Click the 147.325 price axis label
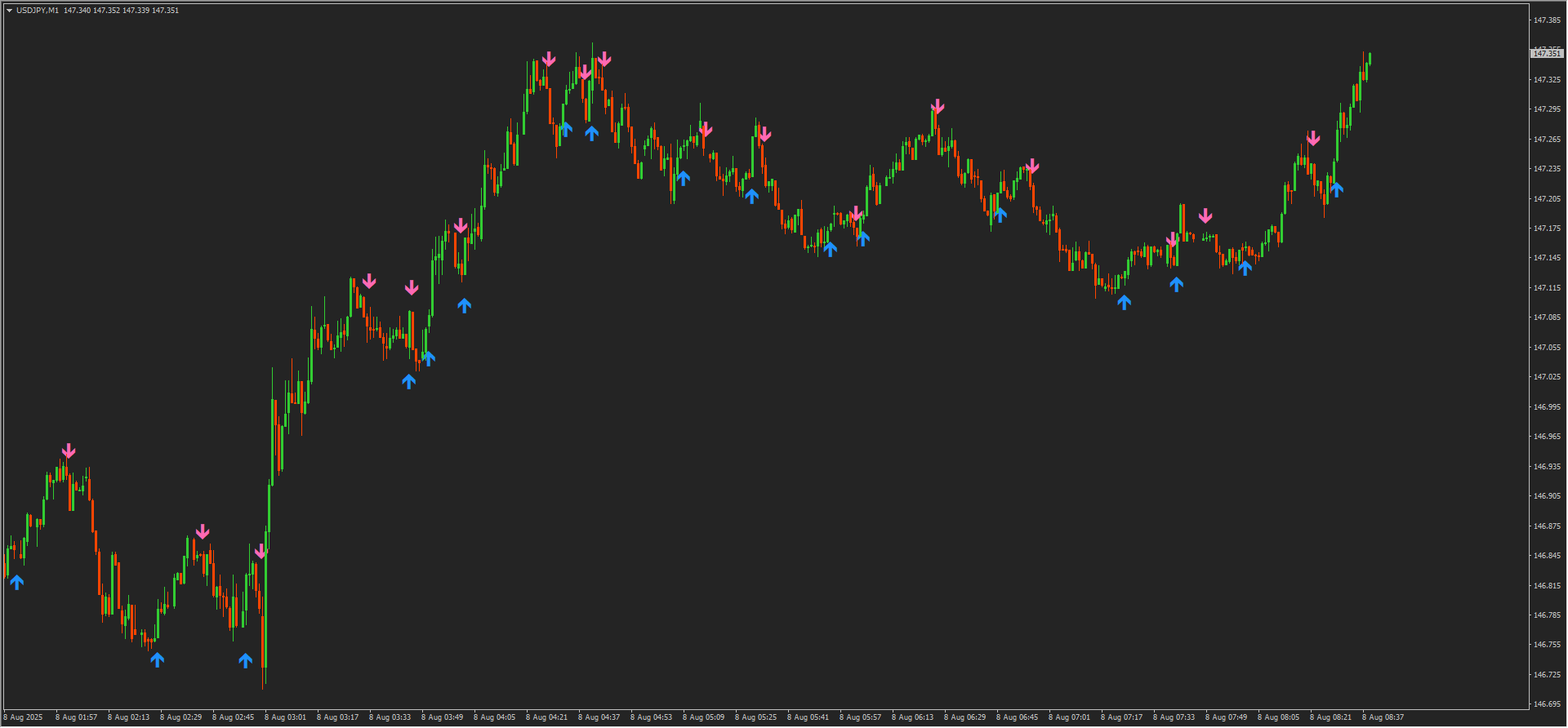 point(1547,80)
